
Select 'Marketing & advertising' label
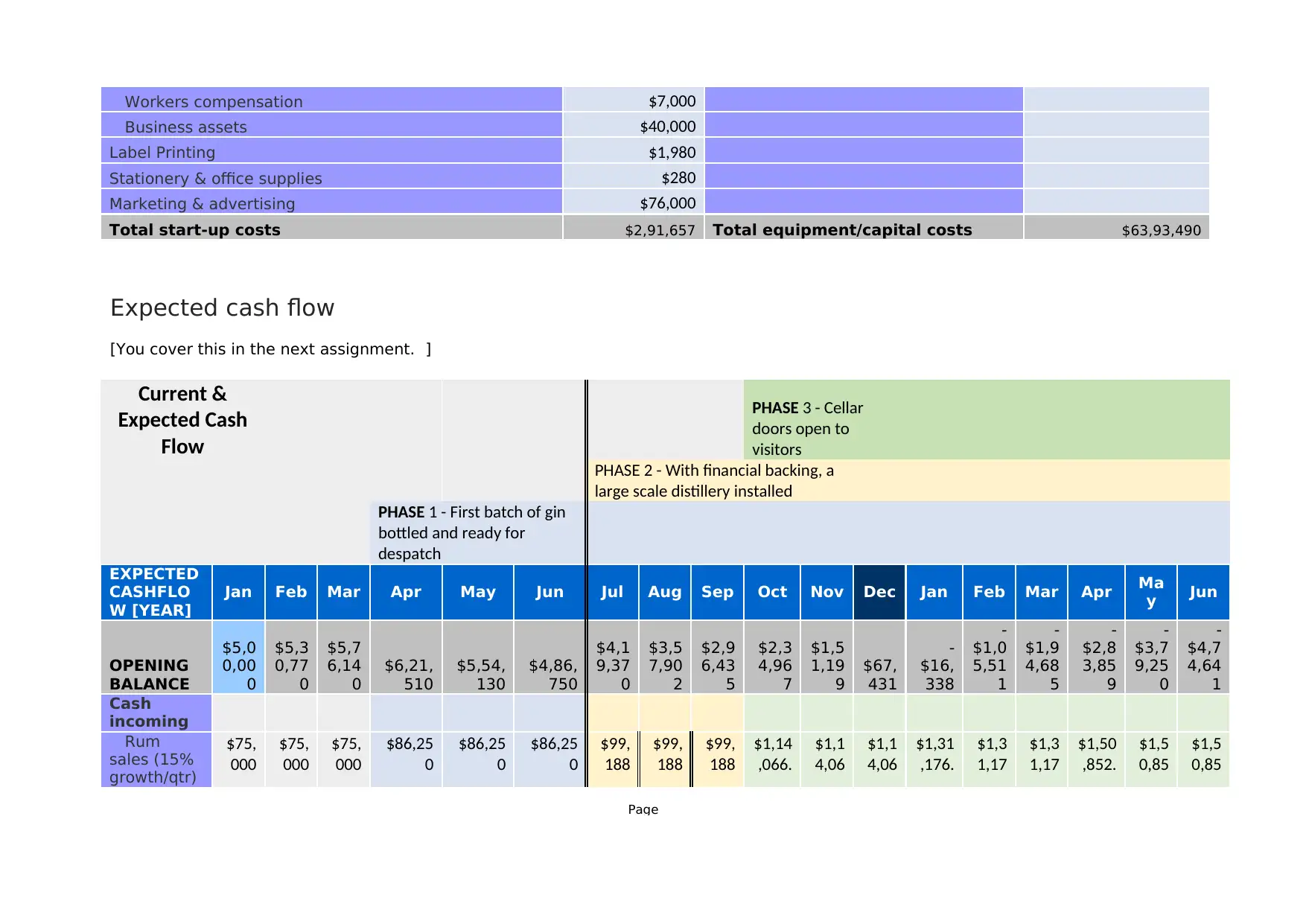(x=202, y=203)
